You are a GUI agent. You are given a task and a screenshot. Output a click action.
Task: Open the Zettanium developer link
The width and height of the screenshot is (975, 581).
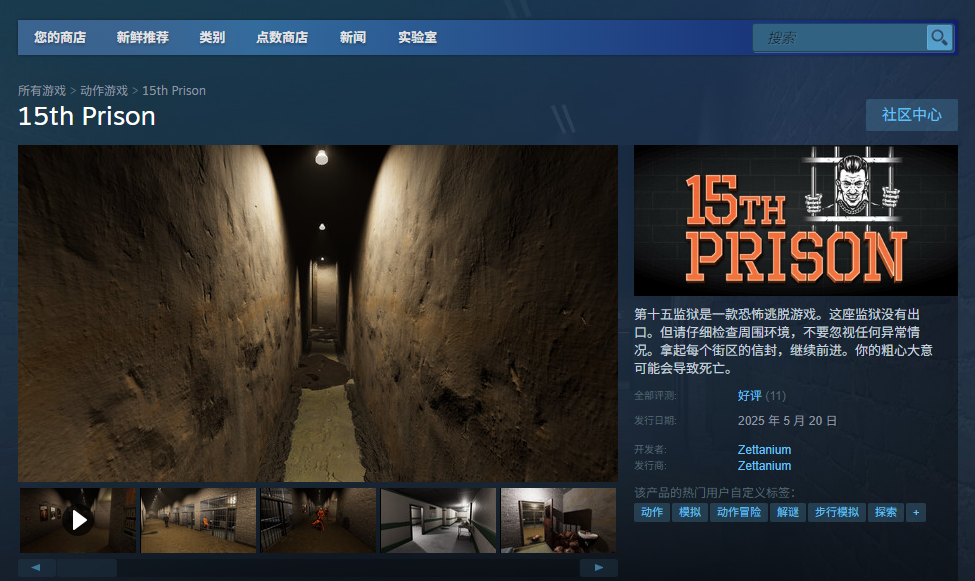click(x=764, y=450)
